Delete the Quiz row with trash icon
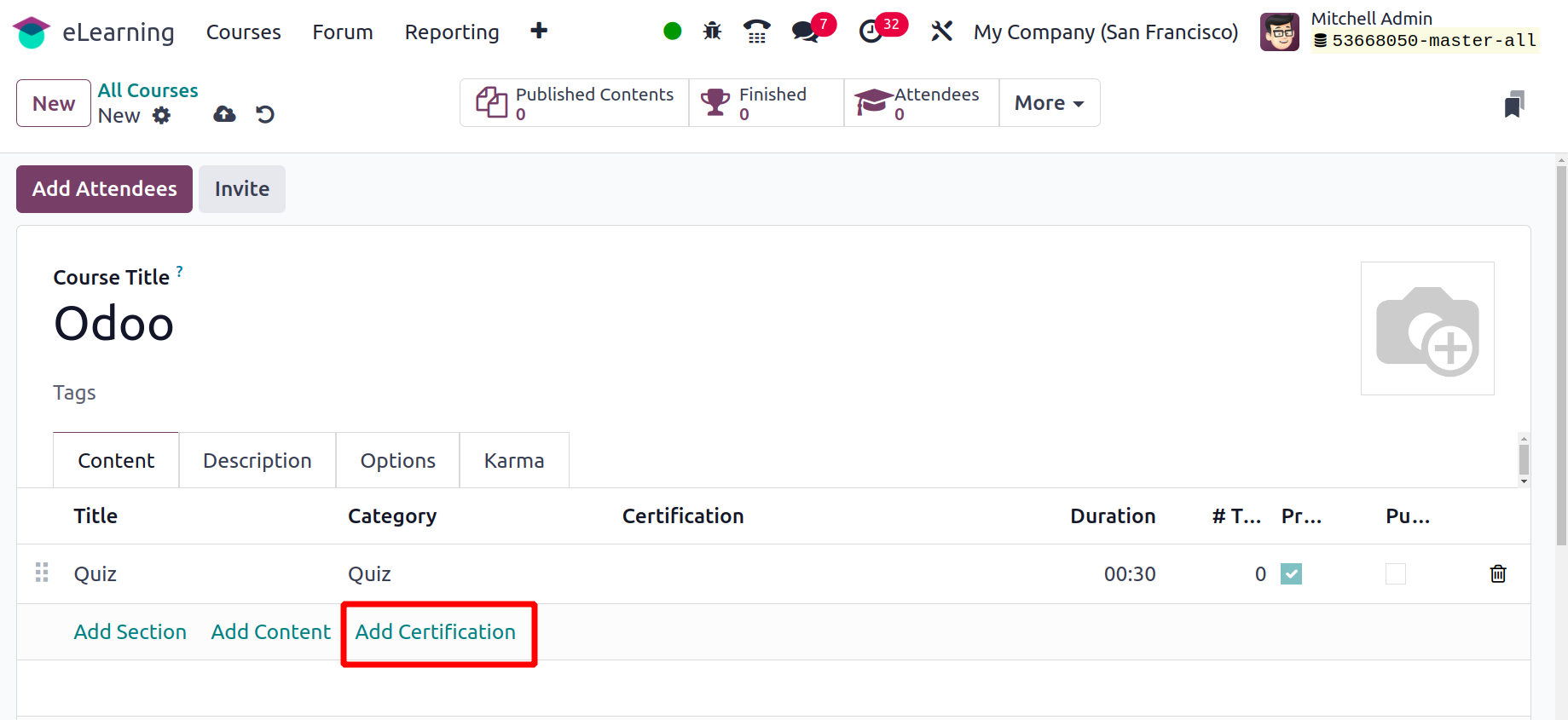 tap(1498, 573)
